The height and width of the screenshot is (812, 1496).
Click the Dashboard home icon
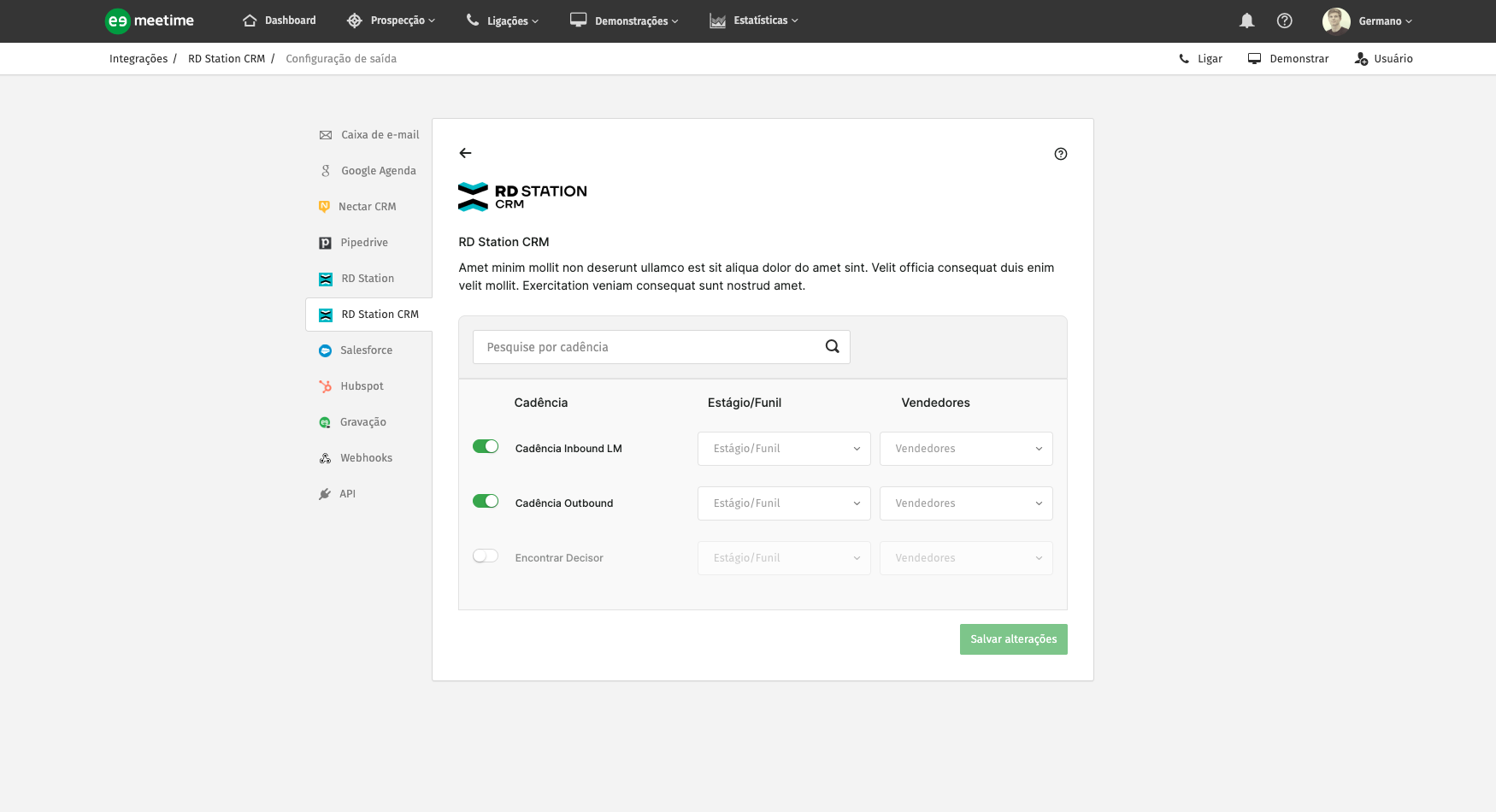[x=250, y=21]
